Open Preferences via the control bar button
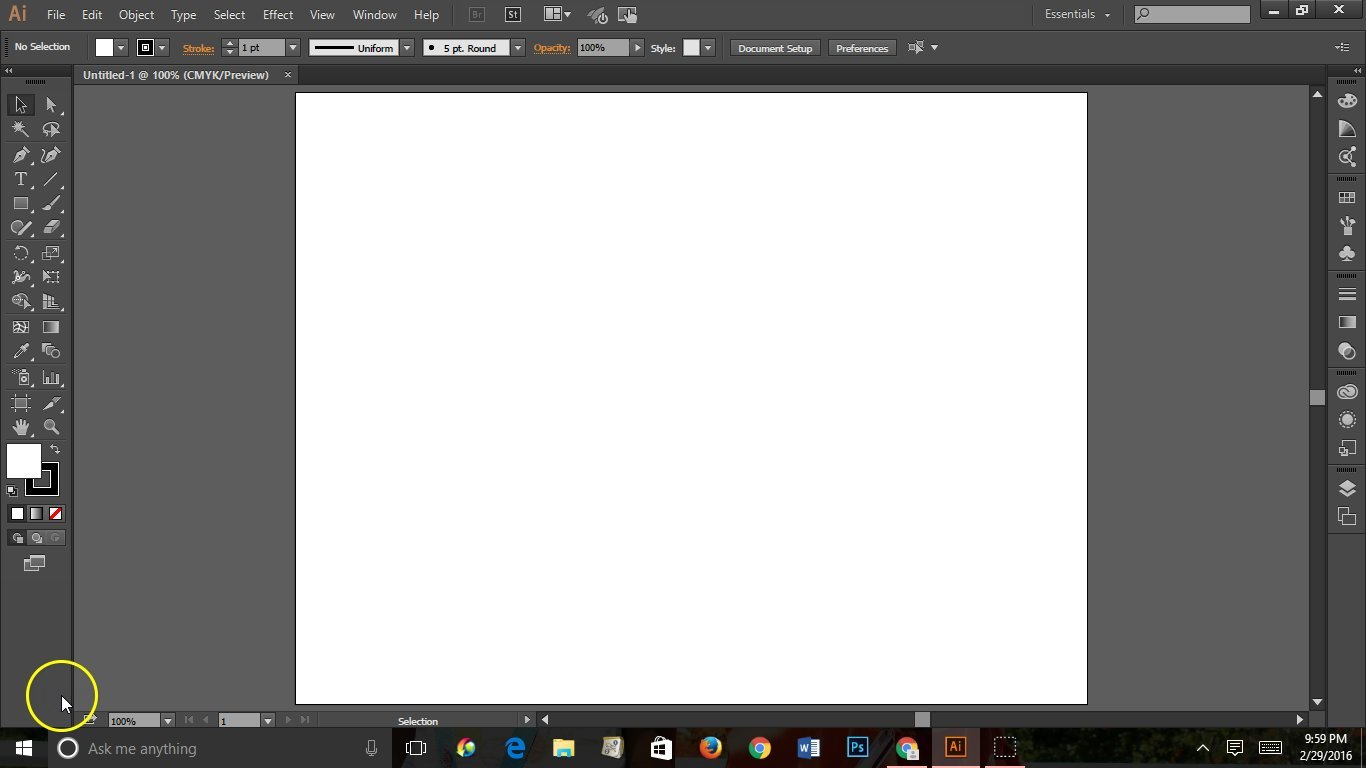 tap(861, 47)
